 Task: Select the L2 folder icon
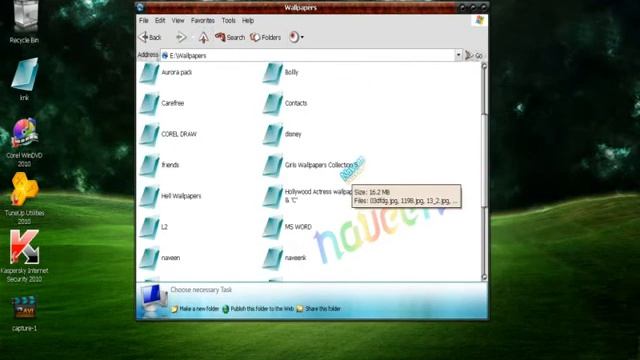(149, 228)
